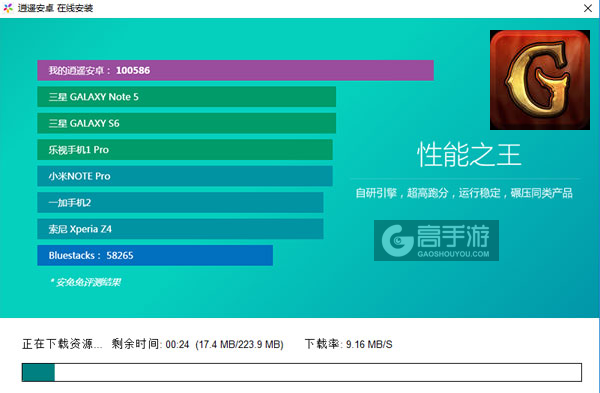Select the Bluestacks 58265 bar
600x393 pixels.
click(155, 255)
